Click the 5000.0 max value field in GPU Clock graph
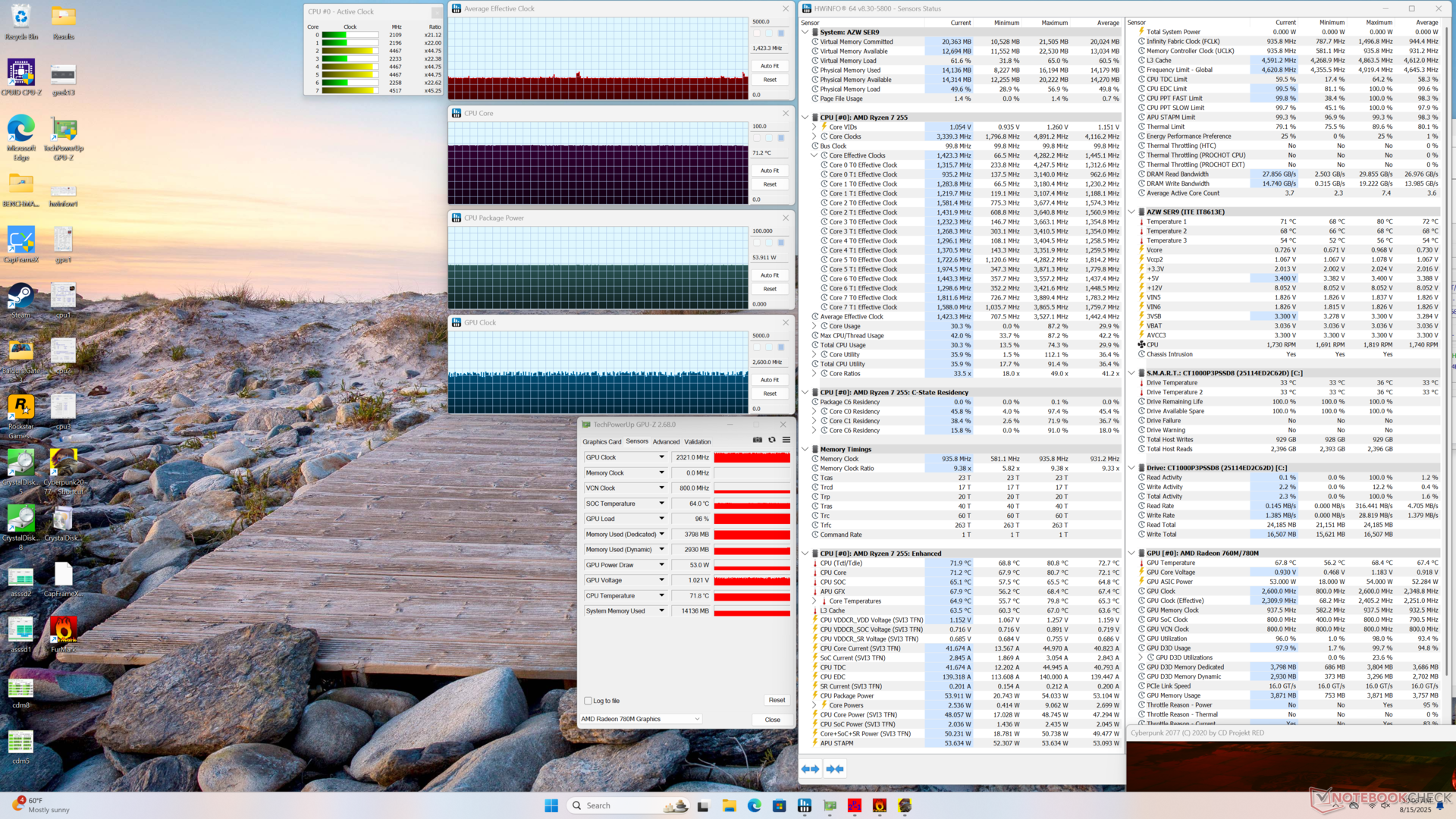Image resolution: width=1456 pixels, height=819 pixels. [x=770, y=335]
